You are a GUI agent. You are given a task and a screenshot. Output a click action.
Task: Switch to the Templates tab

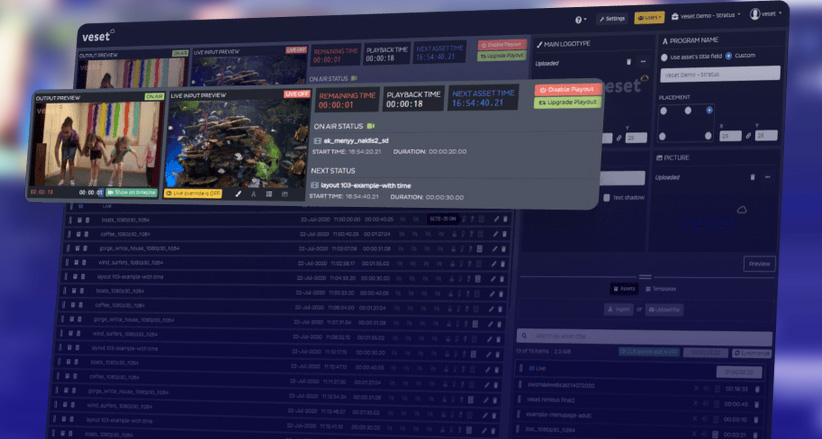(x=661, y=289)
